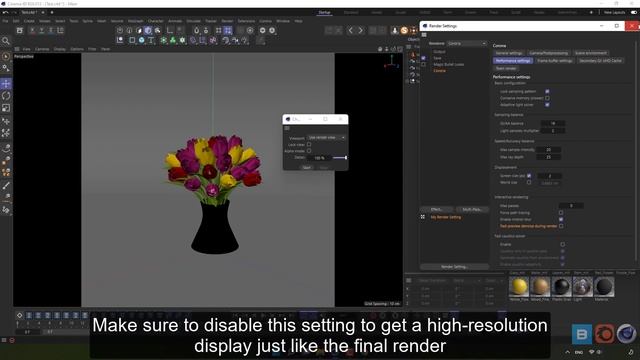Select the tan wood material thumbnail
Image resolution: width=640 pixels, height=360 pixels.
point(540,287)
